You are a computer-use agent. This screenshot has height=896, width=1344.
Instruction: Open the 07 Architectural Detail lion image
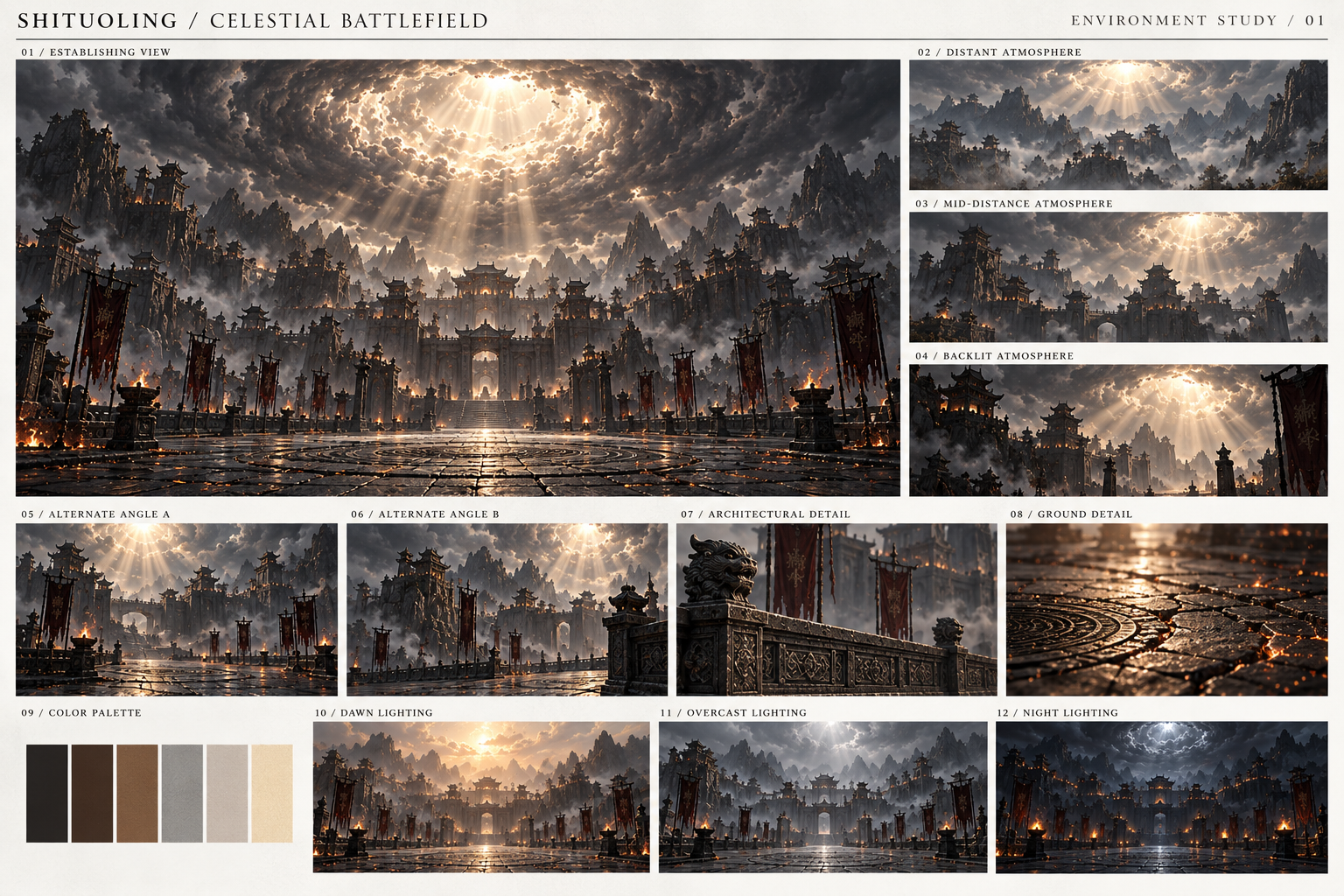(x=836, y=609)
